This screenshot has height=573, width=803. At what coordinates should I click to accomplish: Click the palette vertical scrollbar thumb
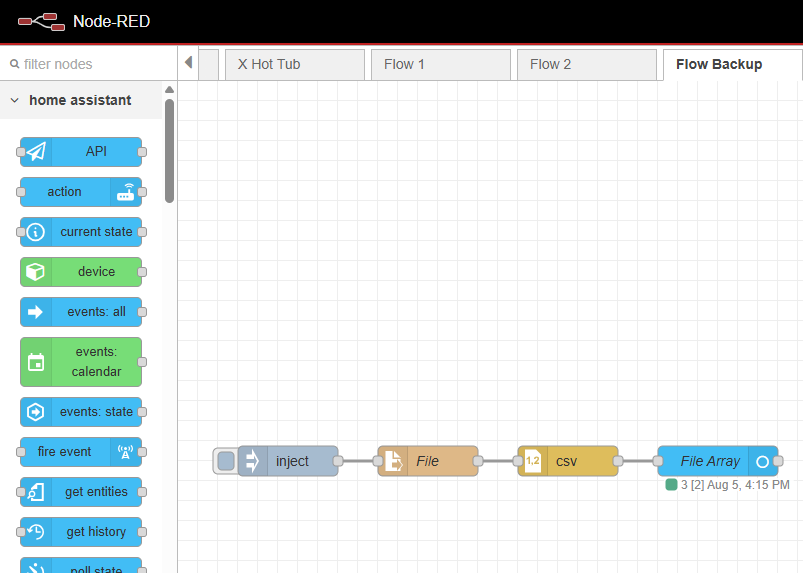(x=170, y=151)
